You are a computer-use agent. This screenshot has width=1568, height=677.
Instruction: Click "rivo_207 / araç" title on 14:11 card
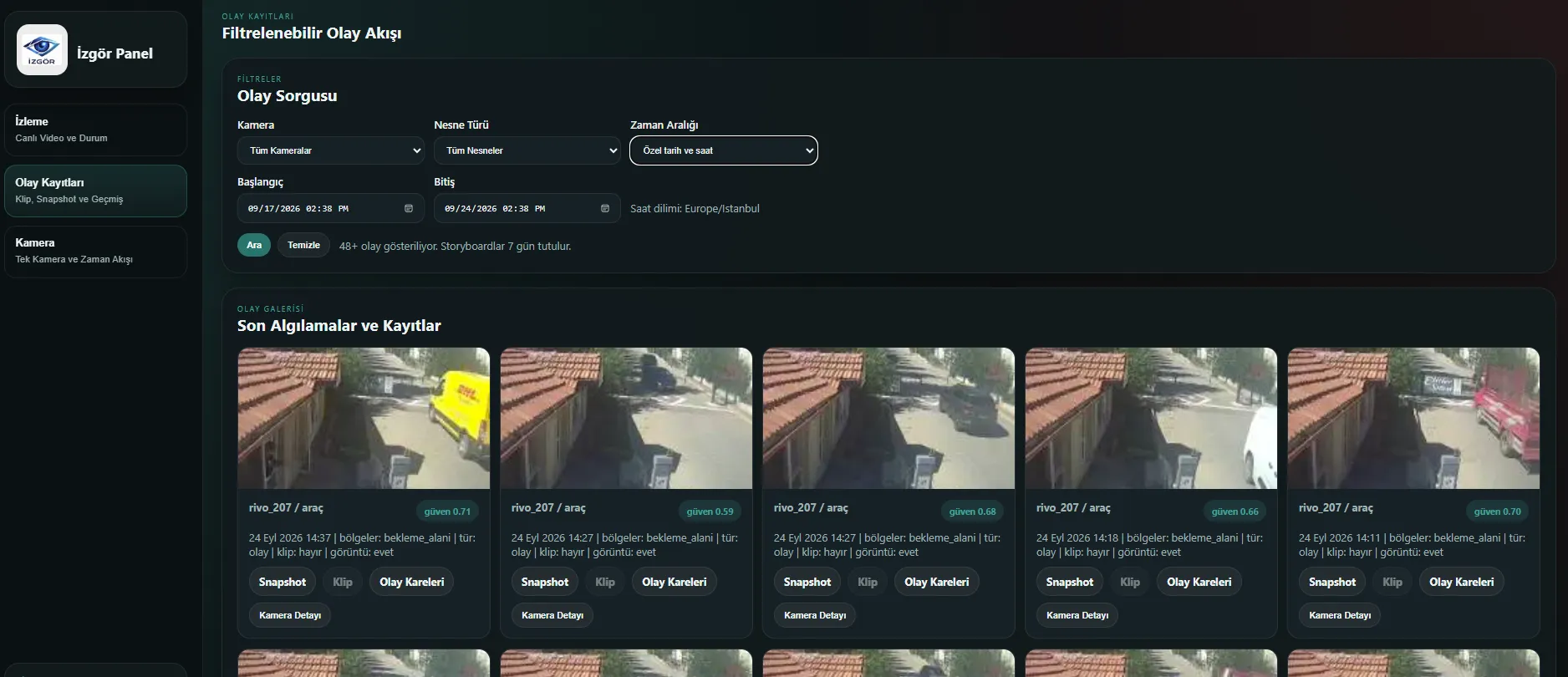tap(1336, 508)
